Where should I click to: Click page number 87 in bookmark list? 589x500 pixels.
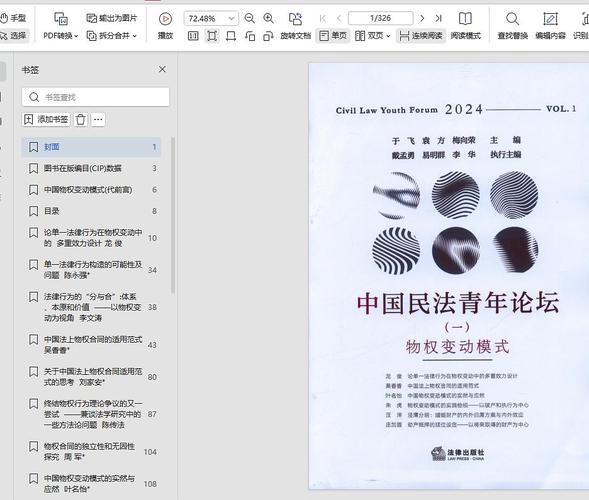coord(152,414)
